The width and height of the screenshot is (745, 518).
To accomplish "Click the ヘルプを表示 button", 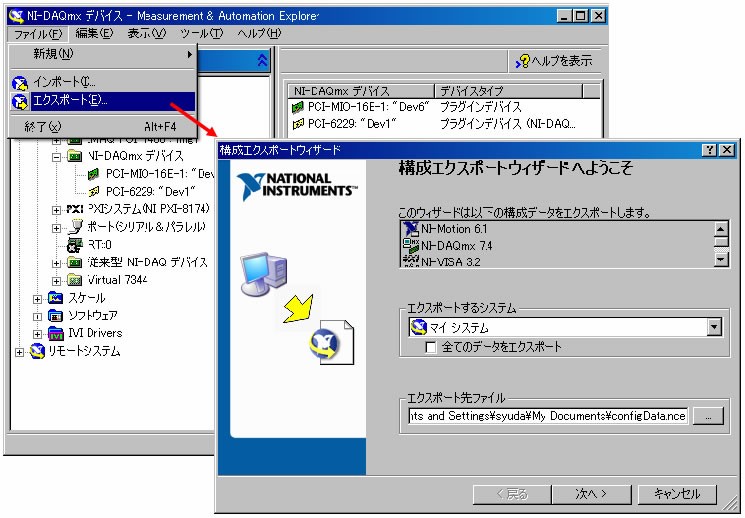I will pos(554,61).
